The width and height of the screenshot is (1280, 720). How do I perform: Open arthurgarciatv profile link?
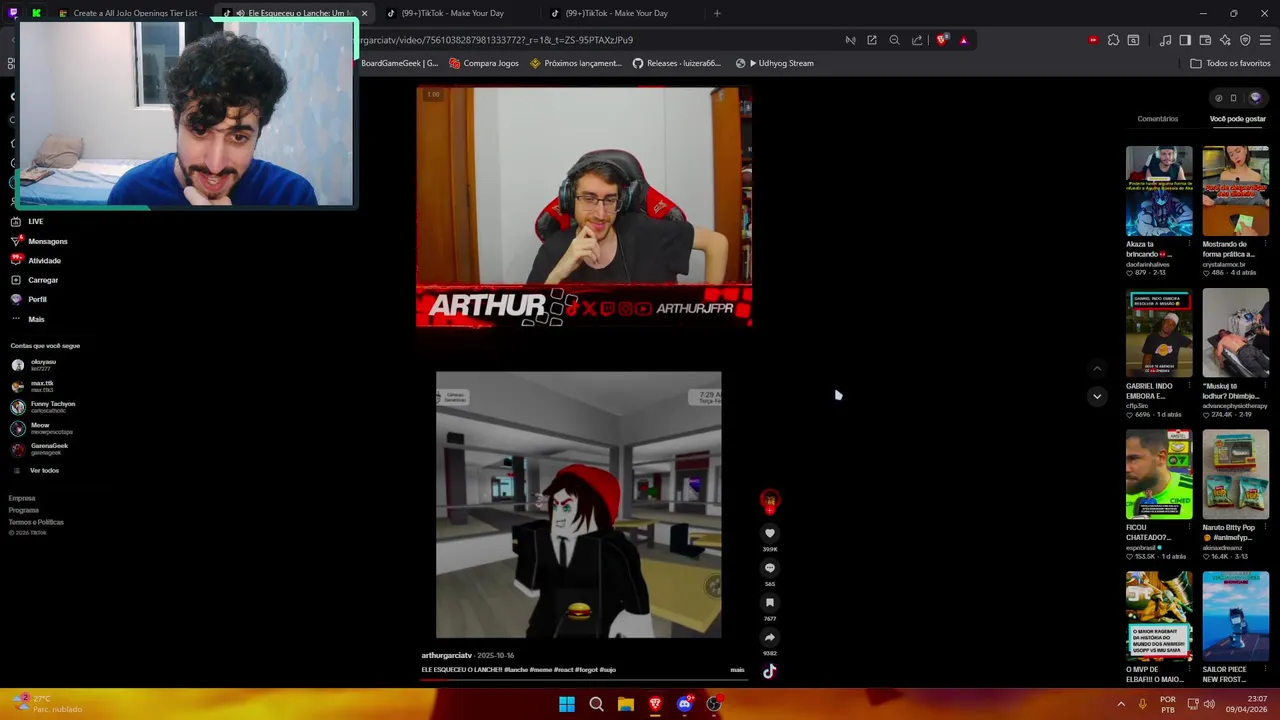click(446, 656)
